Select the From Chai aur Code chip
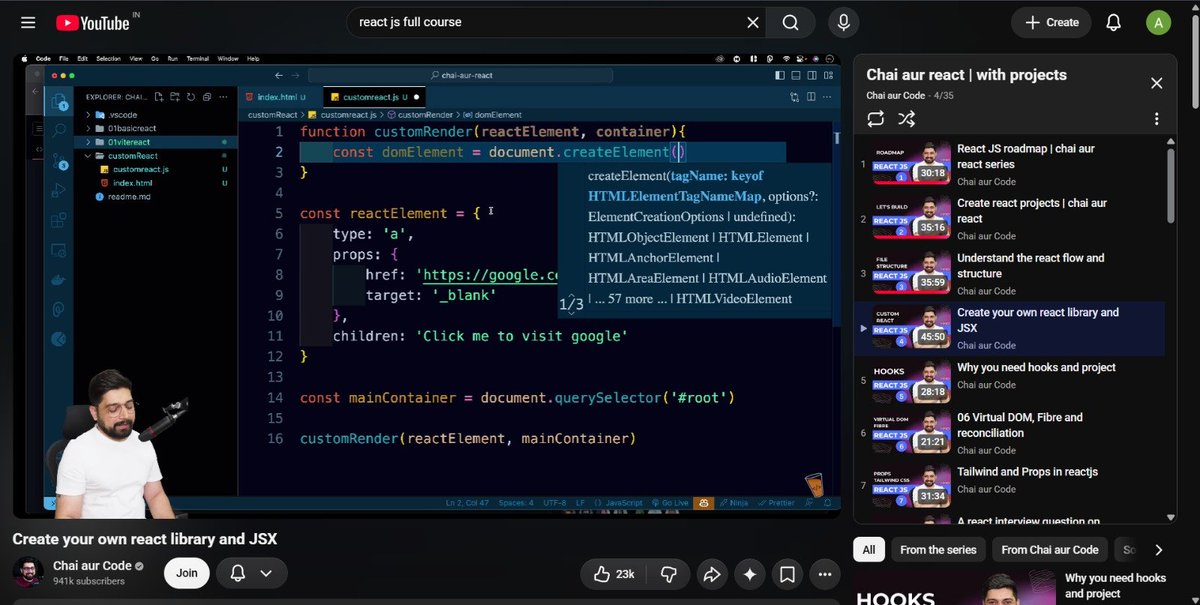 [x=1050, y=549]
